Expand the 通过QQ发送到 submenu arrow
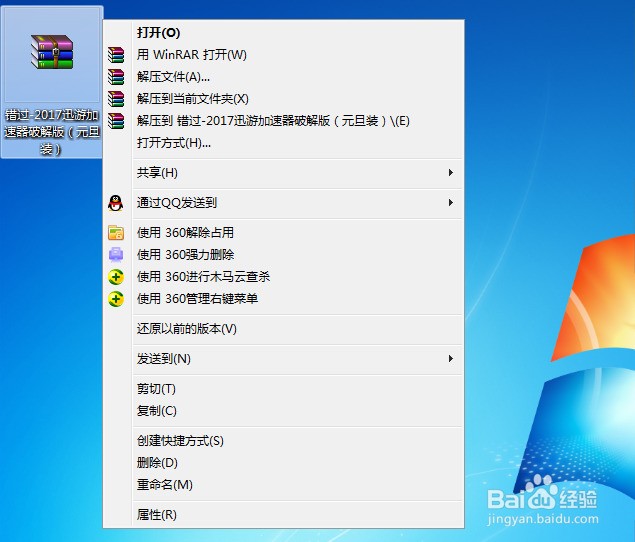Screen dimensions: 635x542 click(x=450, y=203)
